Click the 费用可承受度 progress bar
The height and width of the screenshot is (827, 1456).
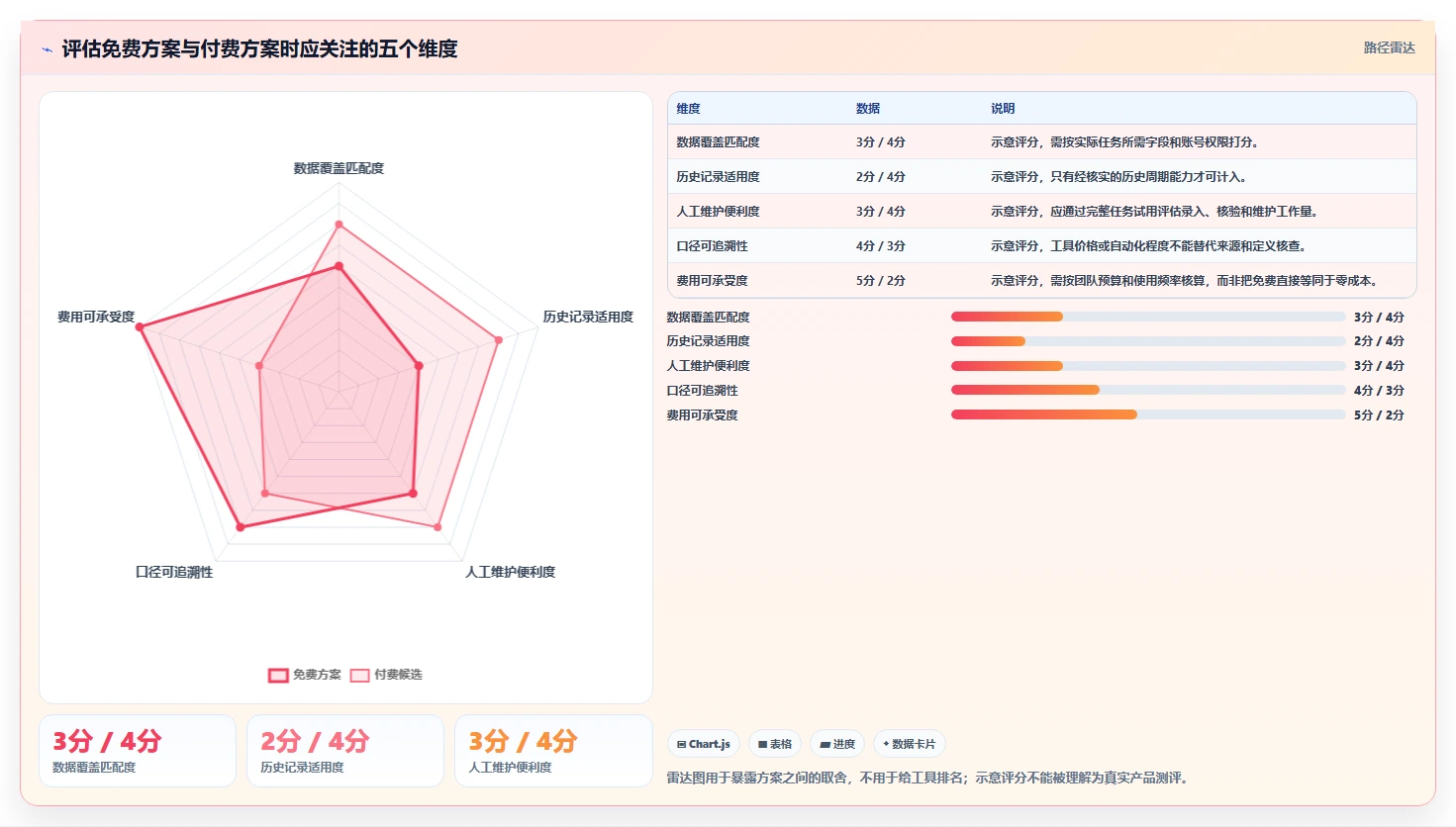1148,414
